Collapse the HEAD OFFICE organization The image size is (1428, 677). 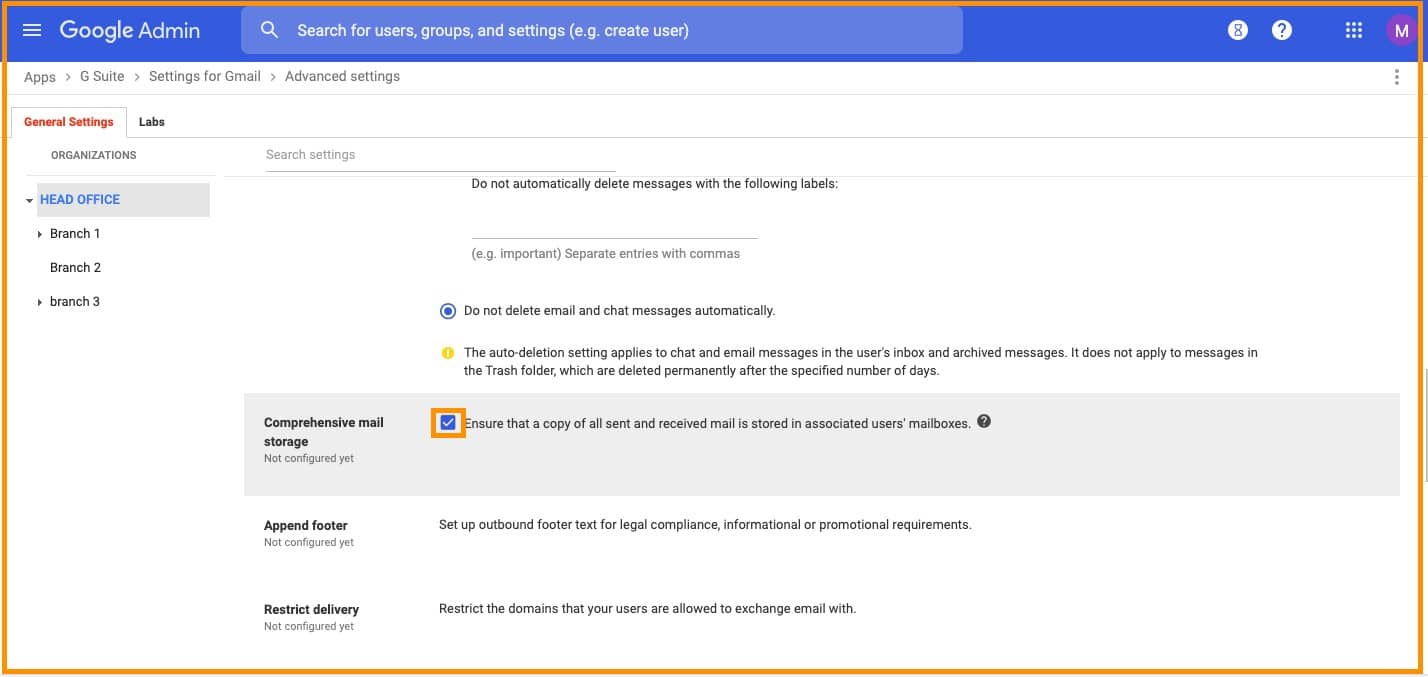[30, 201]
